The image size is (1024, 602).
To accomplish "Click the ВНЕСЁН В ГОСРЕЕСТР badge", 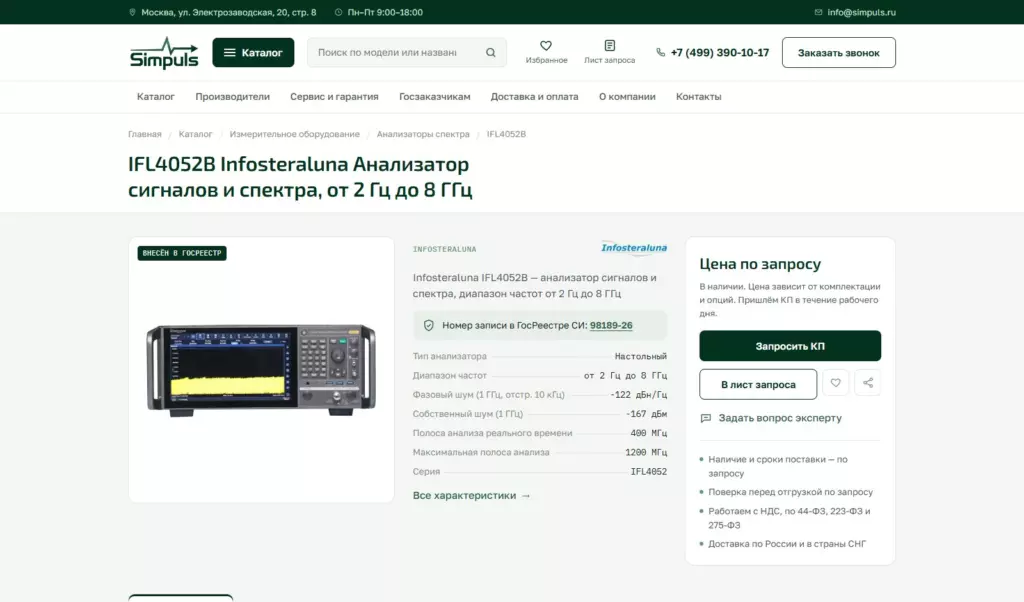I will [x=182, y=253].
